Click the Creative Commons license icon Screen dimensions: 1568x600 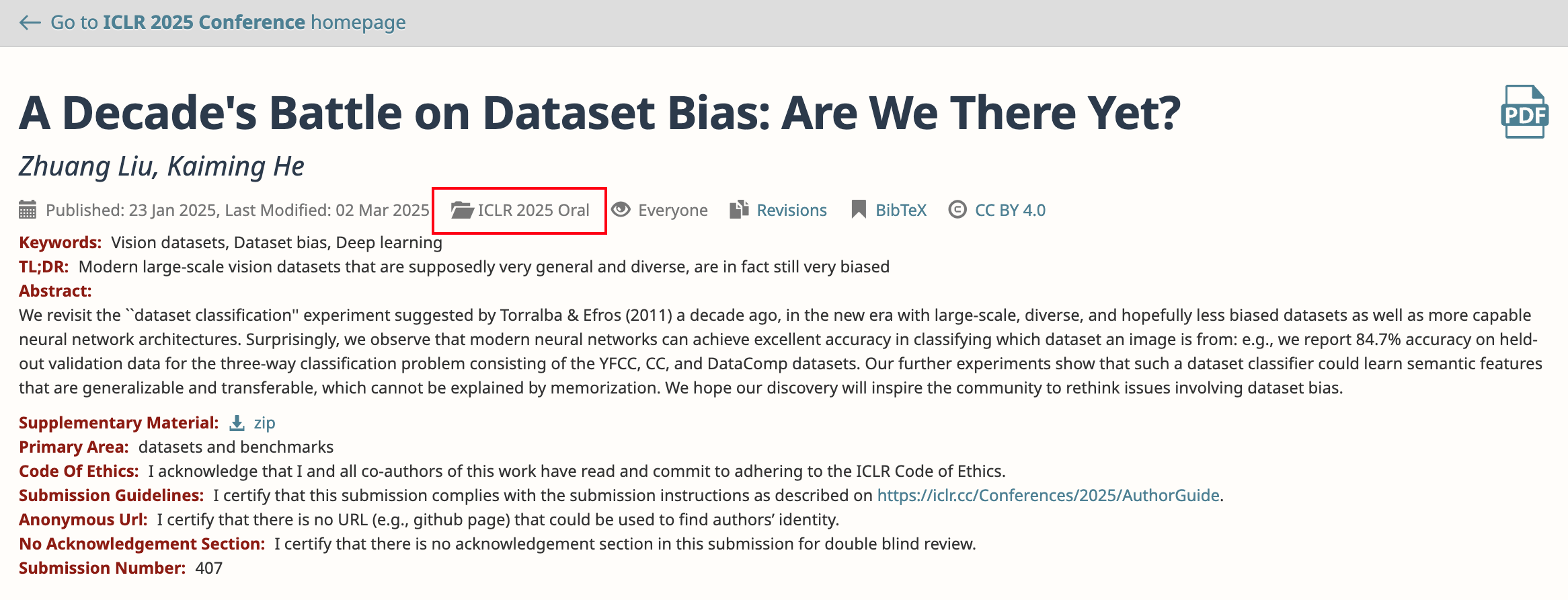tap(957, 210)
